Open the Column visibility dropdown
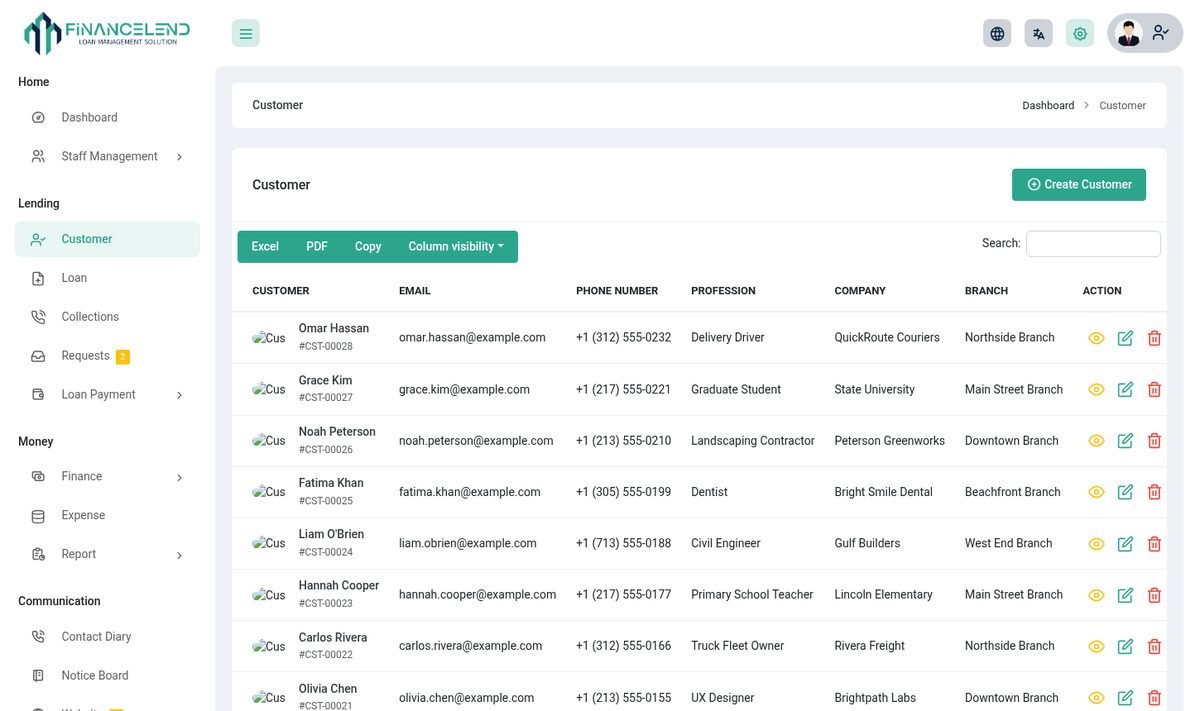 (456, 247)
